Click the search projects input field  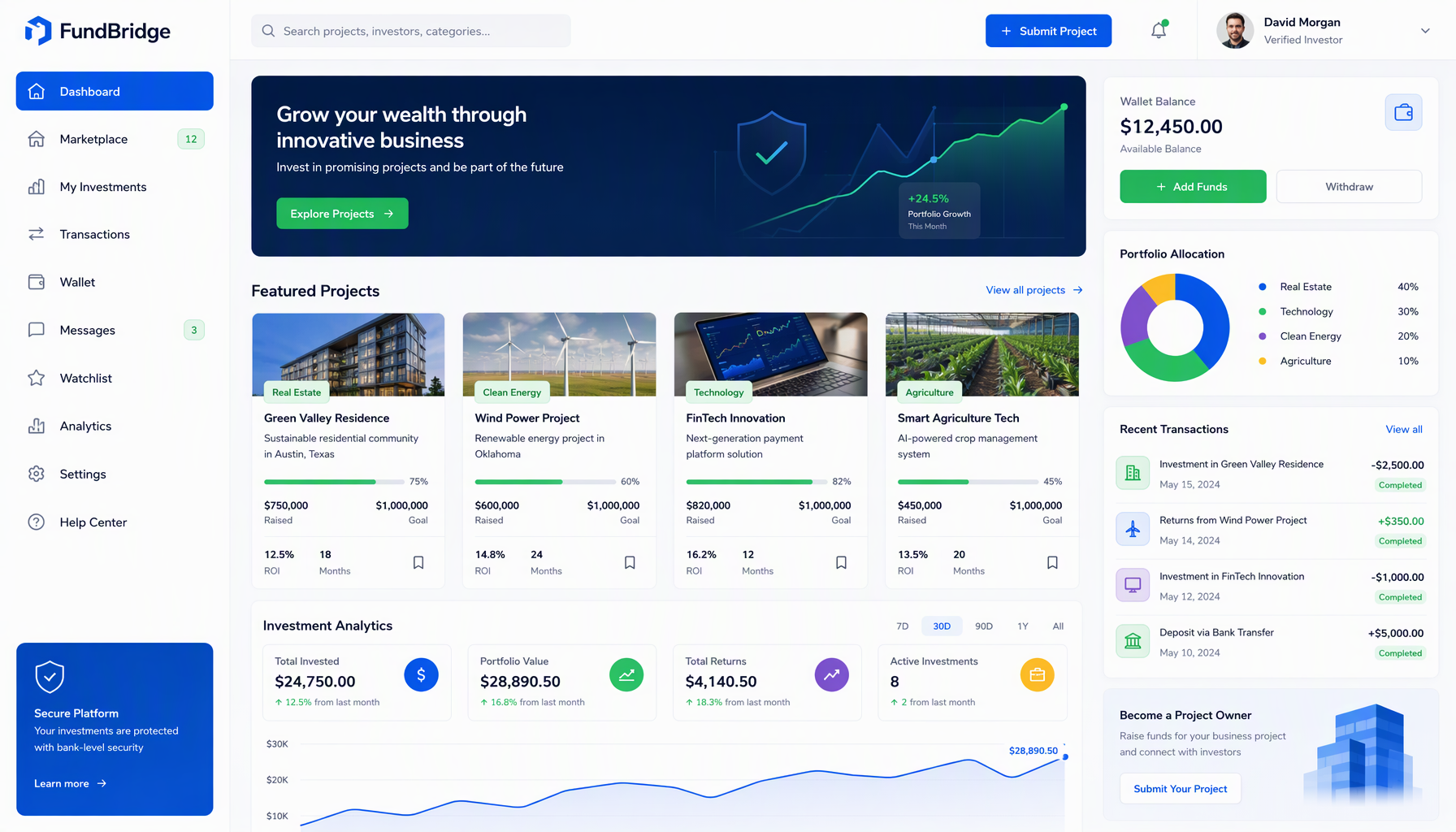(410, 31)
